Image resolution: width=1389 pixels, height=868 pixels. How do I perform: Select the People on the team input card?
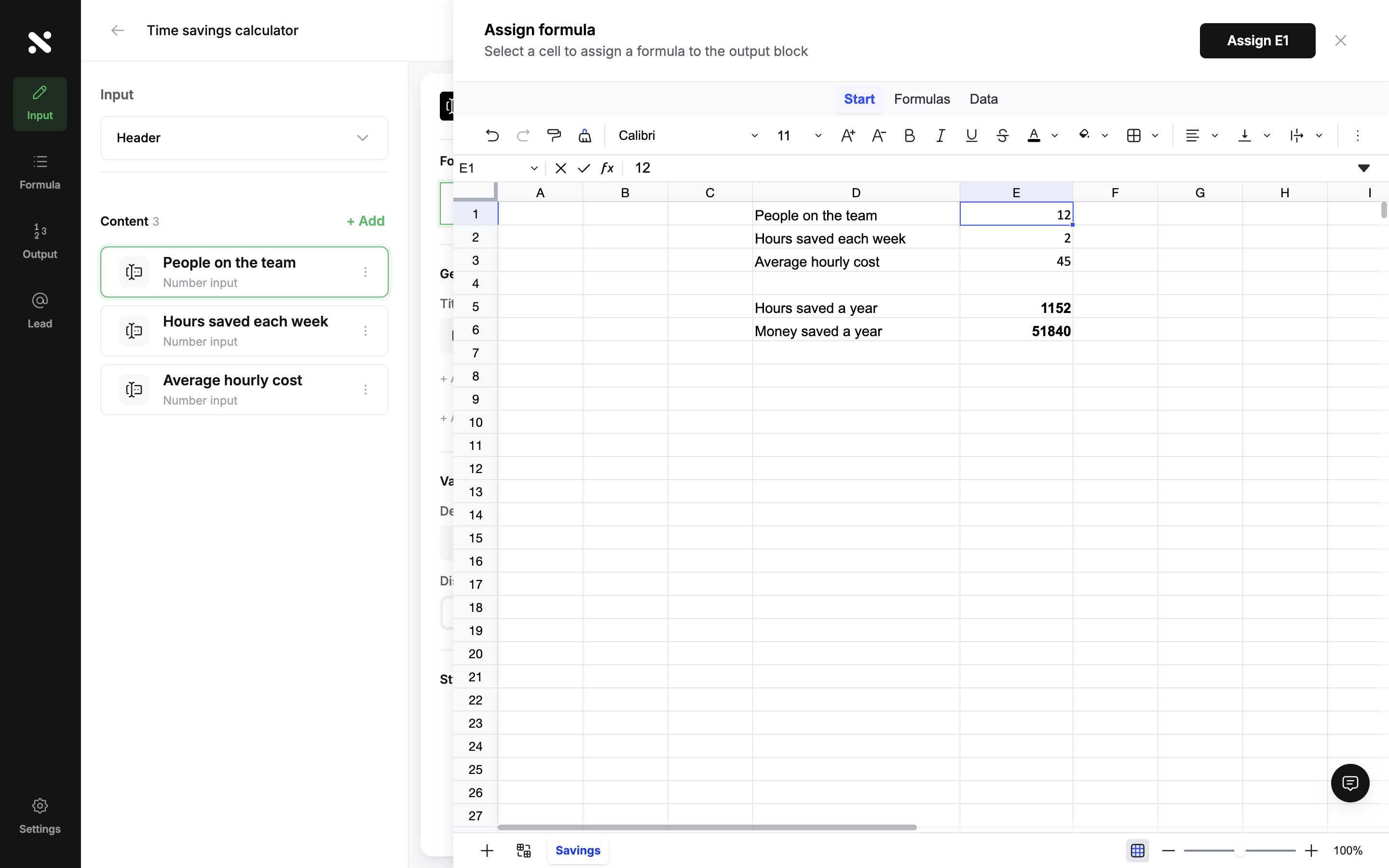tap(244, 272)
